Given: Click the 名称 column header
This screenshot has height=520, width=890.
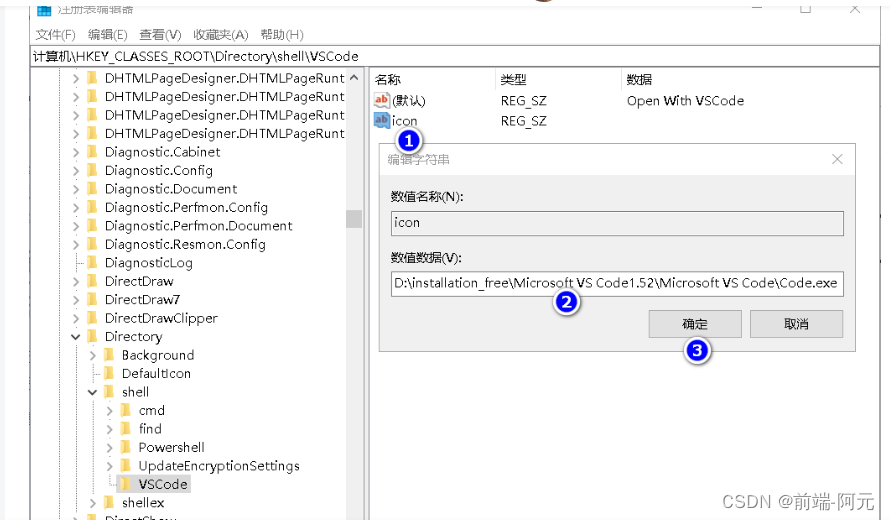Looking at the screenshot, I should (388, 79).
